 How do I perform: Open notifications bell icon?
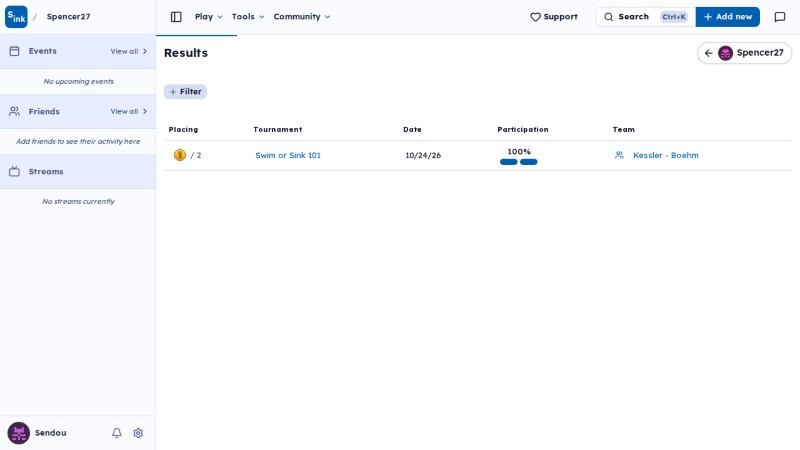(117, 433)
